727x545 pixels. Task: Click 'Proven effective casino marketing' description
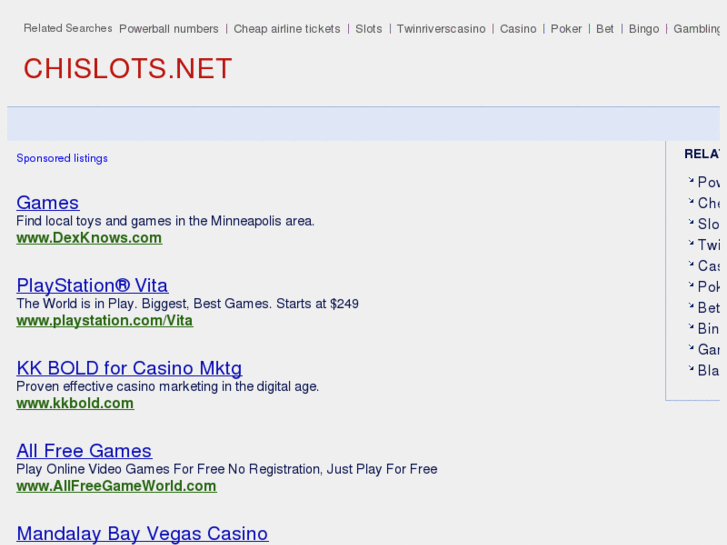pos(167,386)
